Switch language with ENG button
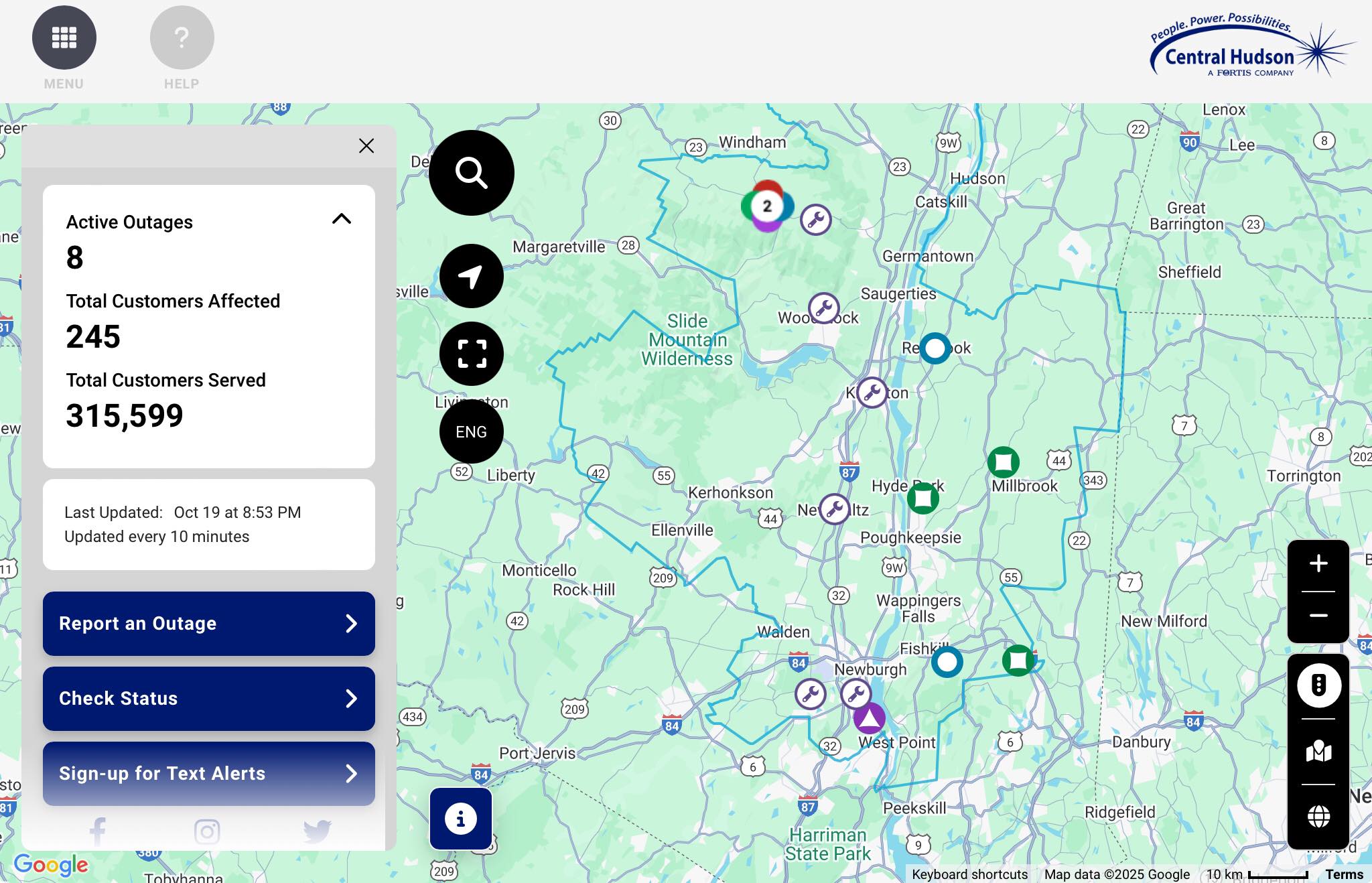 coord(472,431)
